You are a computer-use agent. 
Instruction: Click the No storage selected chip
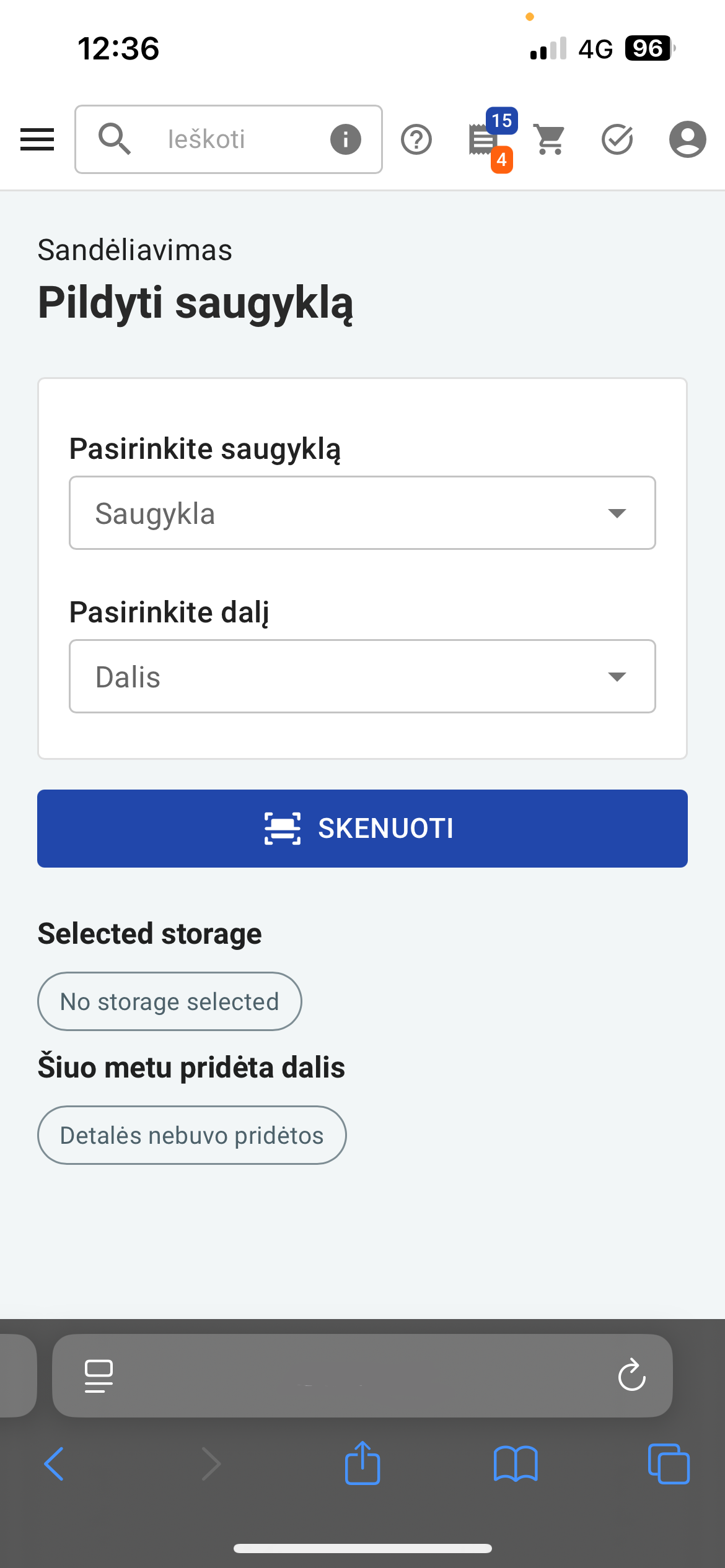[170, 1001]
